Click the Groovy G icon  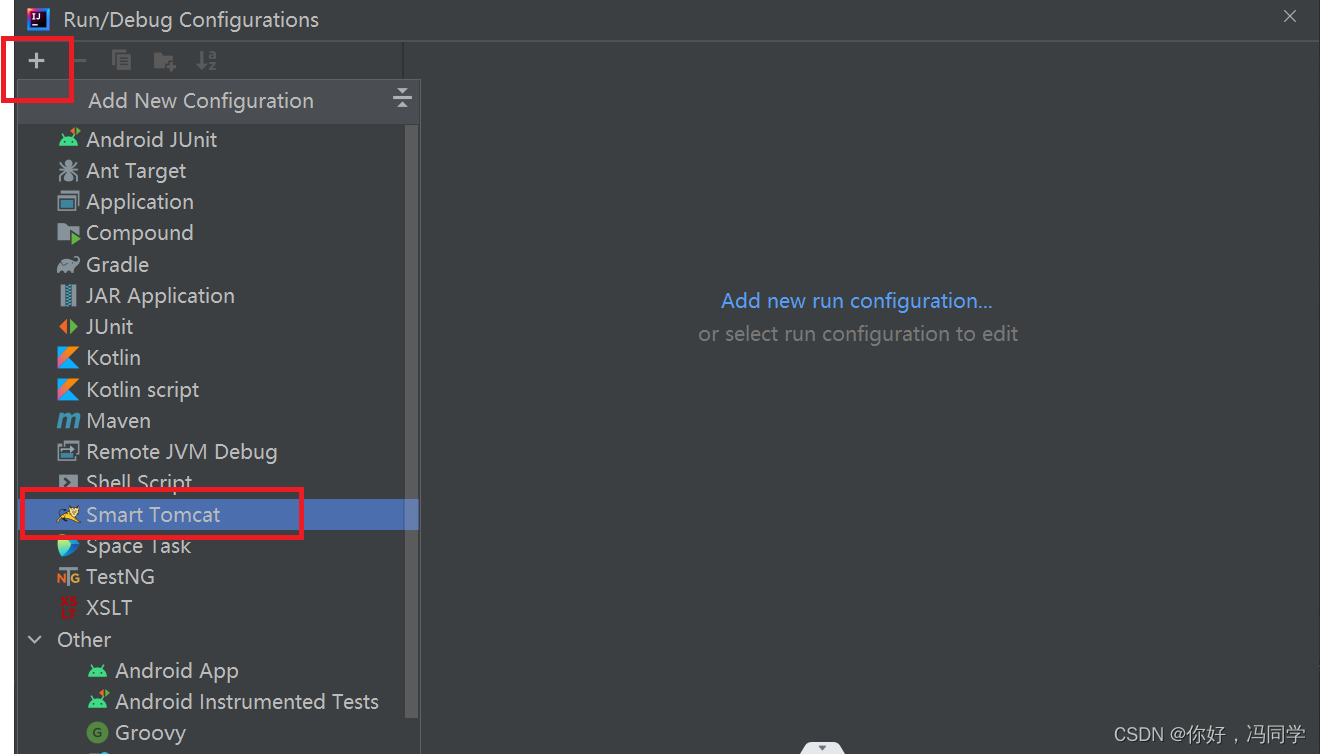(x=97, y=733)
